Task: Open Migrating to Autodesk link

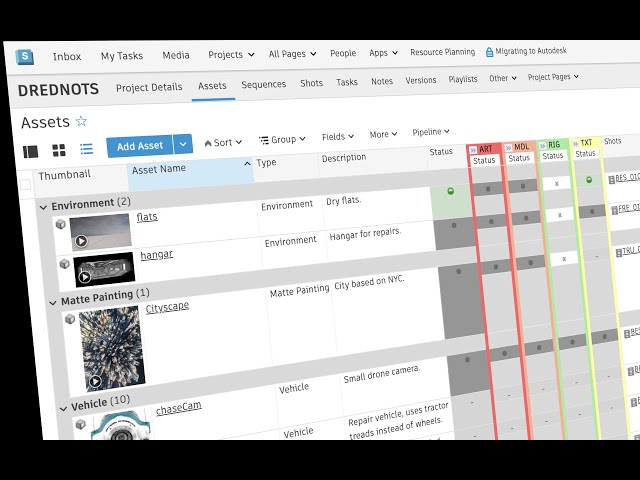Action: point(531,51)
